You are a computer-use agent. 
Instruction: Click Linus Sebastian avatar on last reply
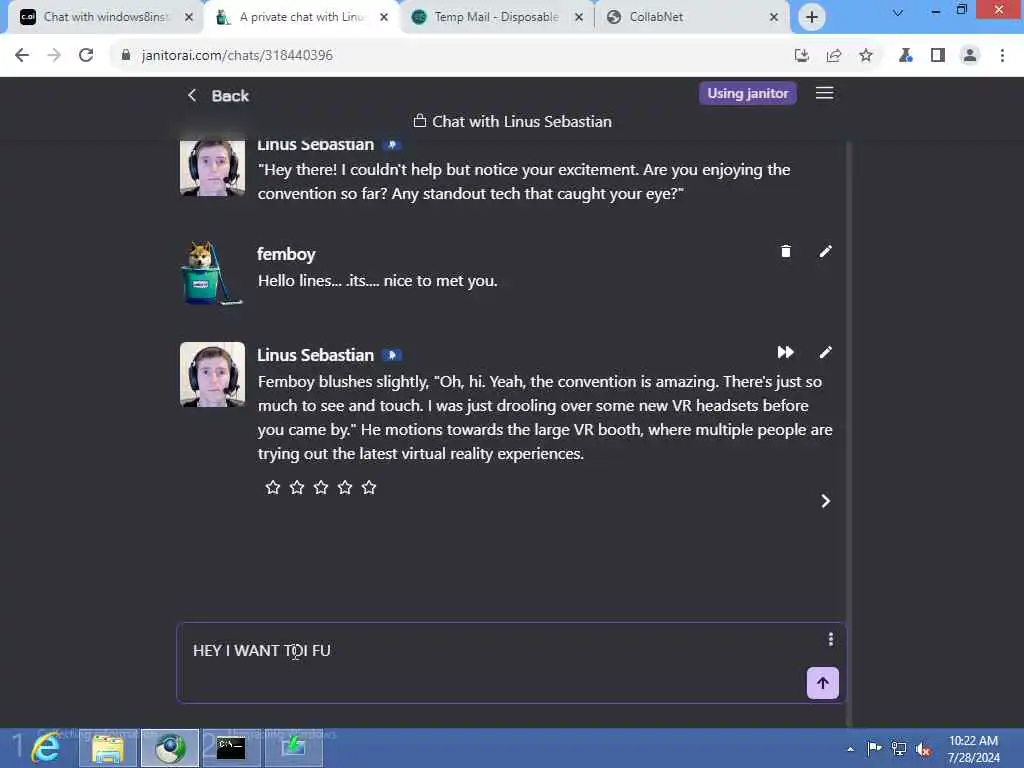(212, 375)
